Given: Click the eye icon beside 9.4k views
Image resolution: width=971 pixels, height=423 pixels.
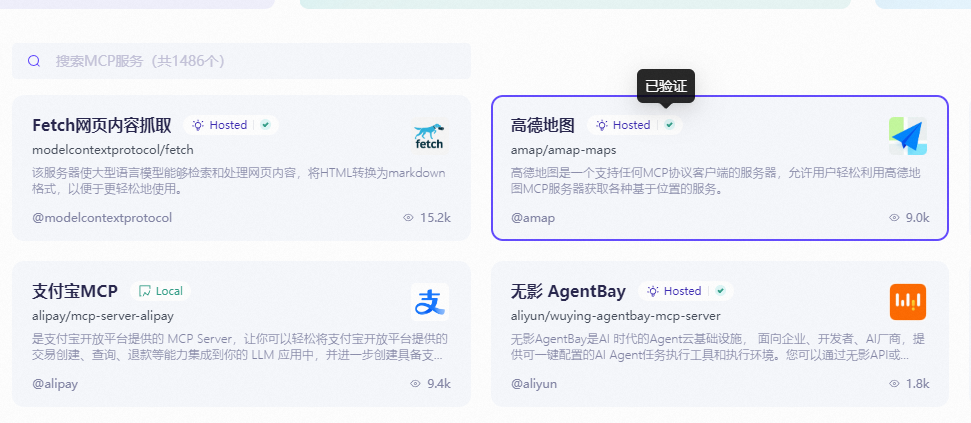Looking at the screenshot, I should click(x=416, y=384).
